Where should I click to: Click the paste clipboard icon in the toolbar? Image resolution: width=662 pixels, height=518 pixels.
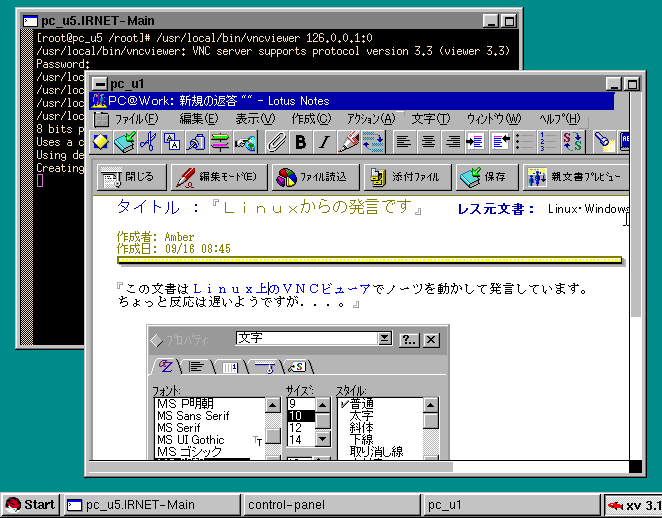172,142
